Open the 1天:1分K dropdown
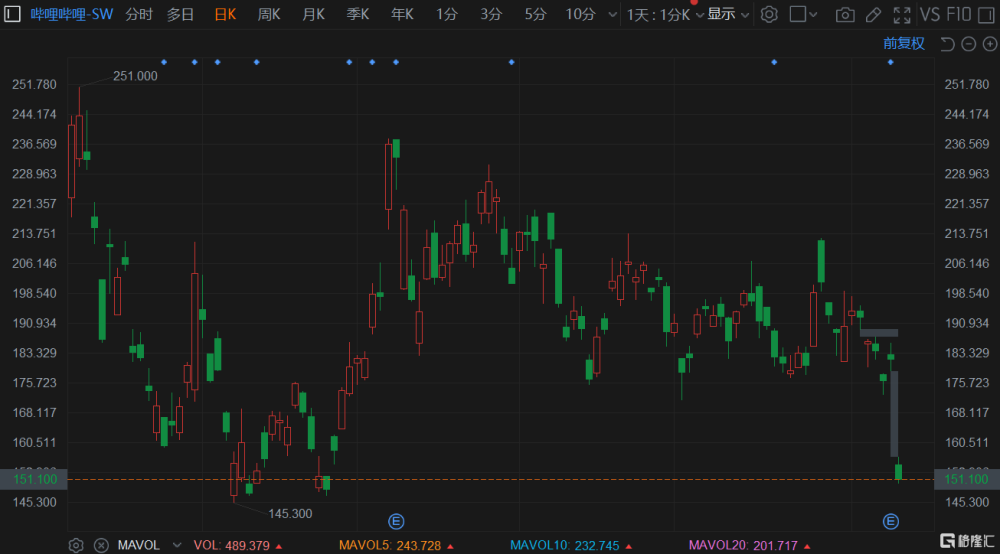The width and height of the screenshot is (1000, 554). (x=665, y=15)
